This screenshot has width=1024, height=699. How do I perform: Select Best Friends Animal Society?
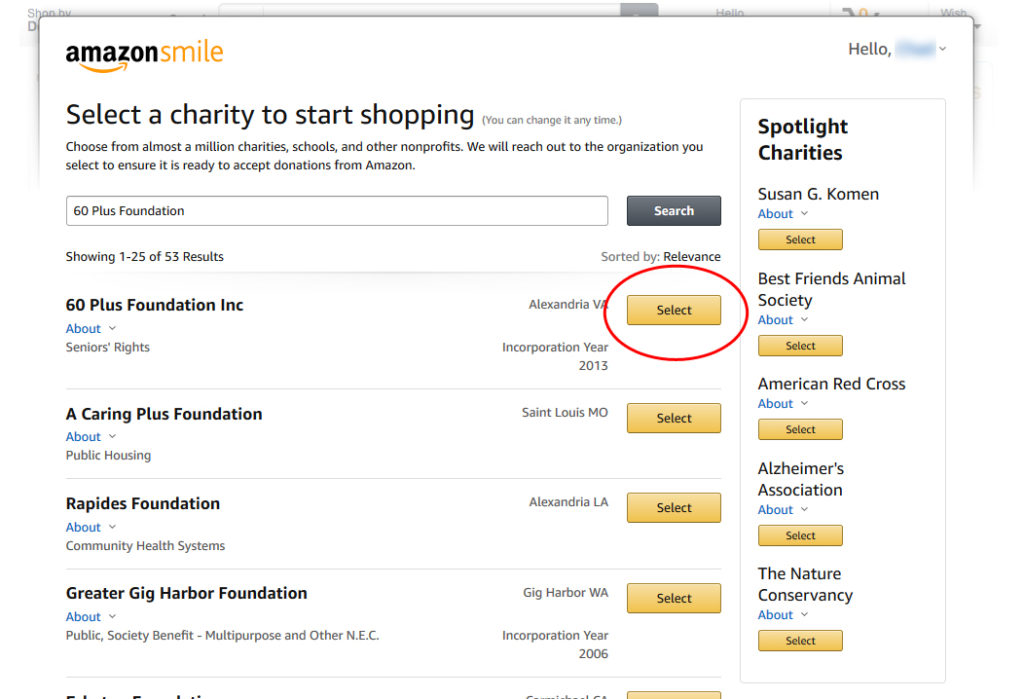(x=800, y=346)
